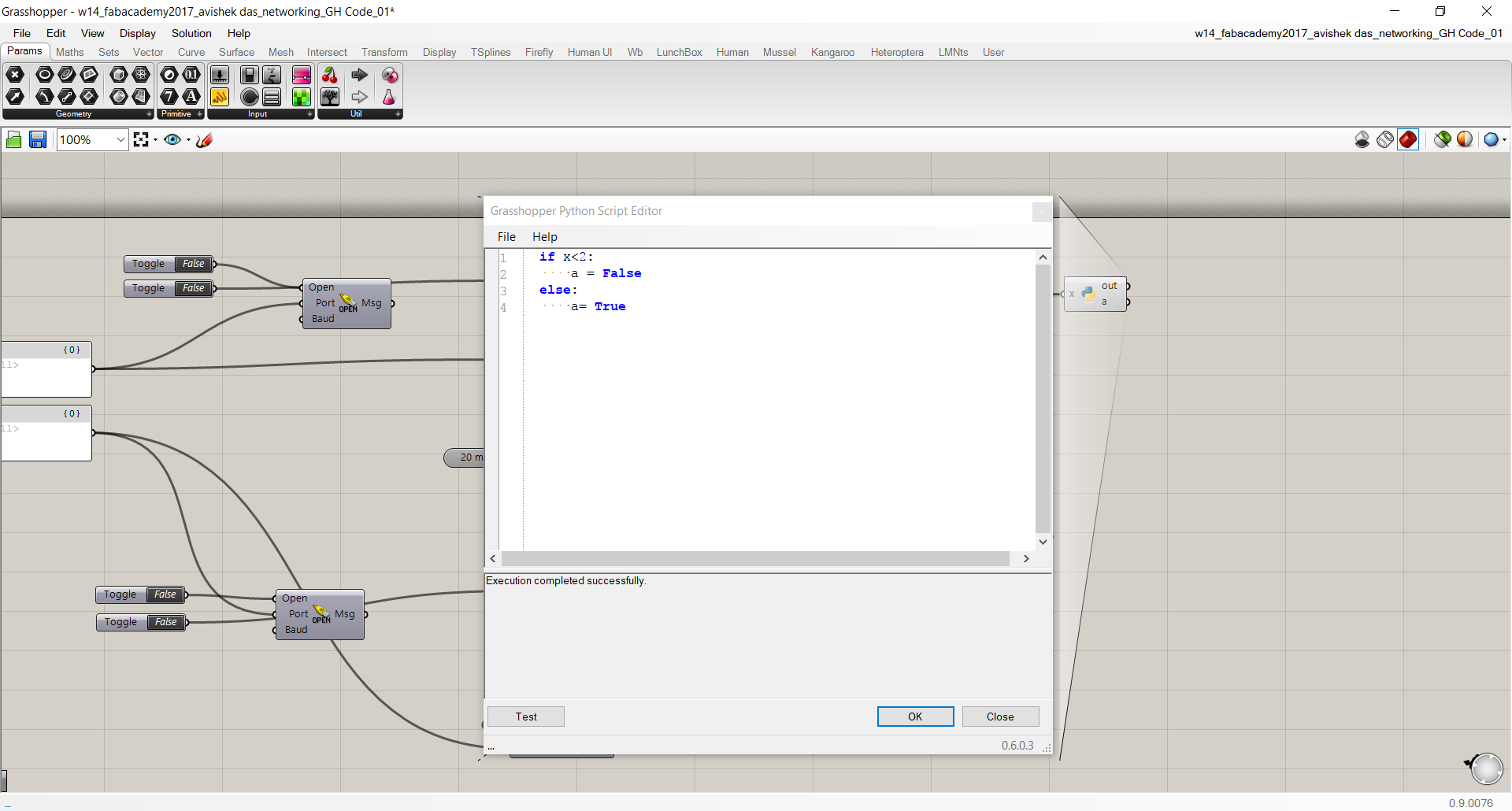Open the Solution menu
The height and width of the screenshot is (811, 1512).
(191, 33)
